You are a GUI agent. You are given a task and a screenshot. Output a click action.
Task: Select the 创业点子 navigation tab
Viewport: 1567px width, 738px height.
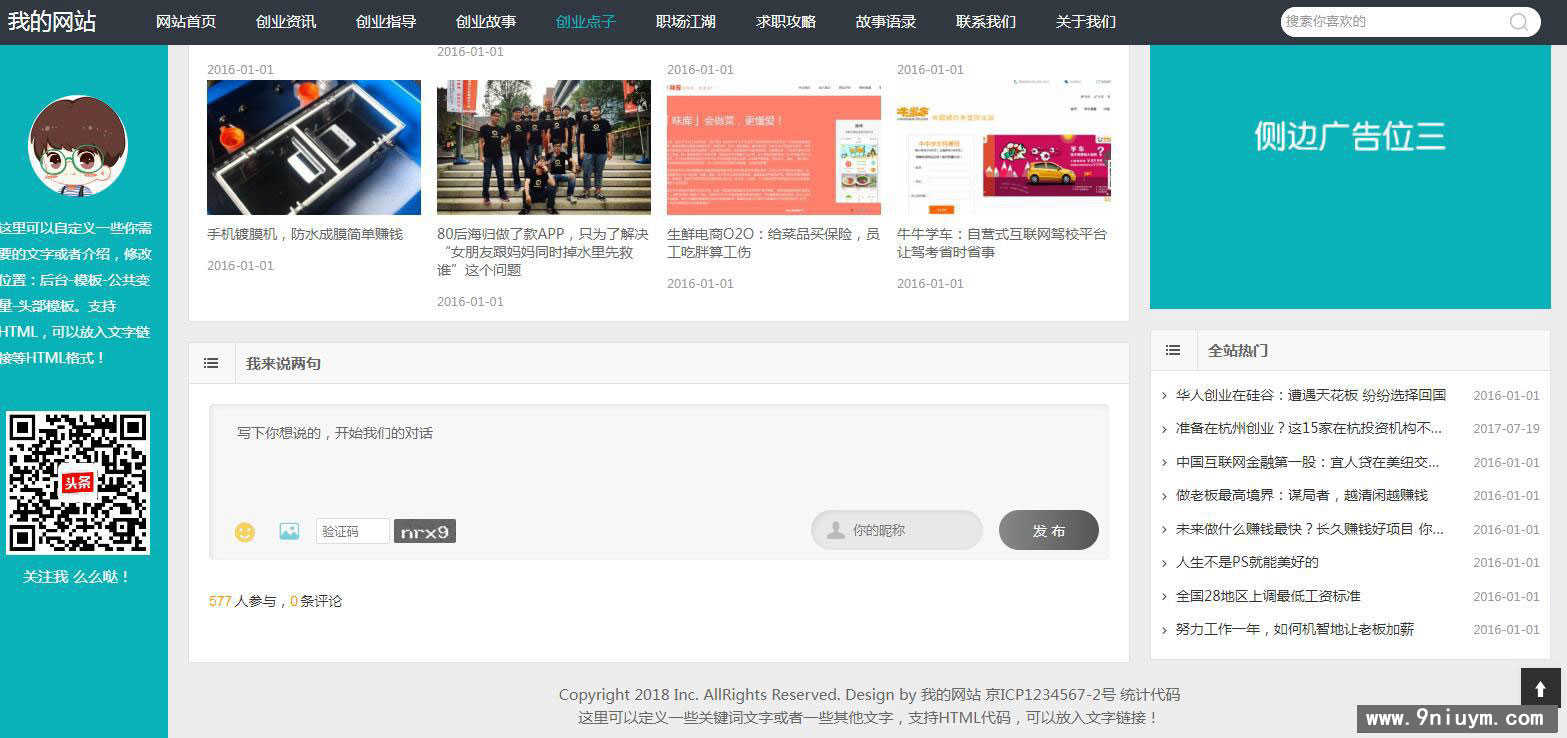(x=584, y=21)
